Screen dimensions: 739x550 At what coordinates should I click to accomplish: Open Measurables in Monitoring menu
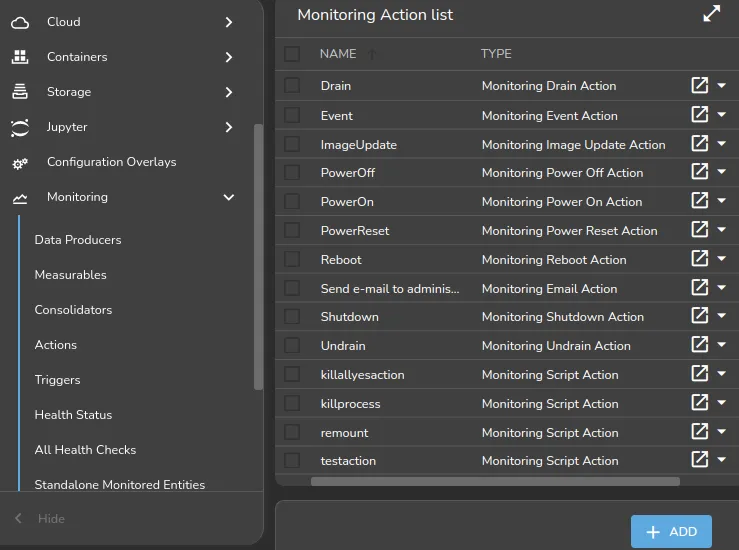(x=71, y=275)
